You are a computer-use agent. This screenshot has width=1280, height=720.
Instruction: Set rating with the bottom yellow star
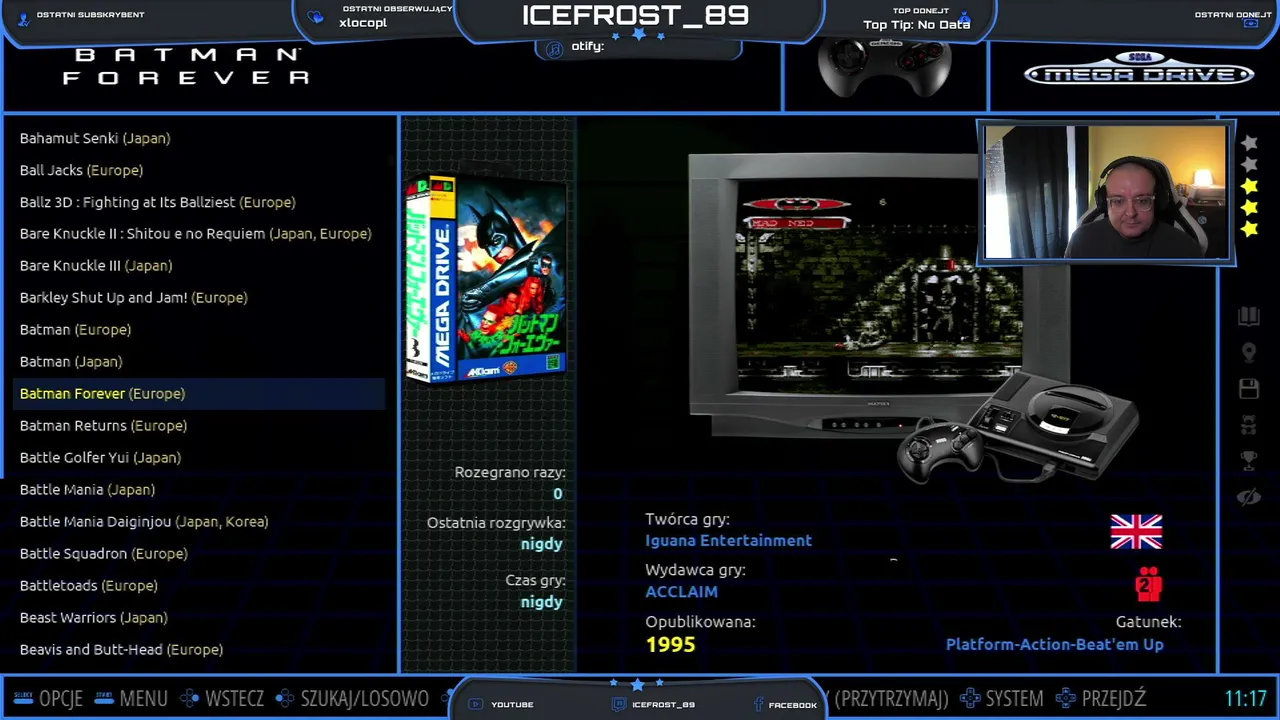[x=1249, y=229]
